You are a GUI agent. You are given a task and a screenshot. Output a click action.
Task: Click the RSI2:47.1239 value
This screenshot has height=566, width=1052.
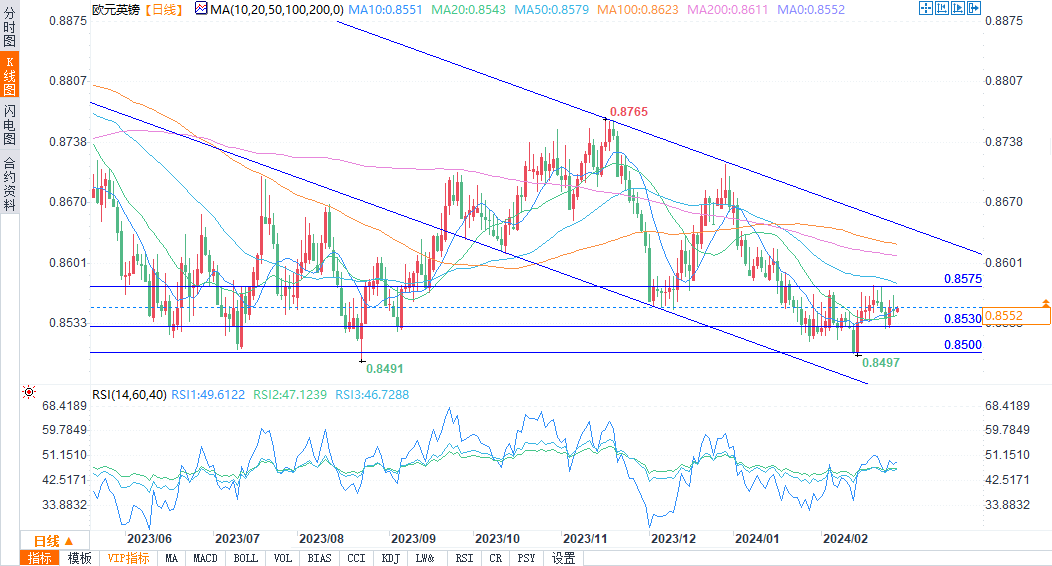pyautogui.click(x=290, y=394)
